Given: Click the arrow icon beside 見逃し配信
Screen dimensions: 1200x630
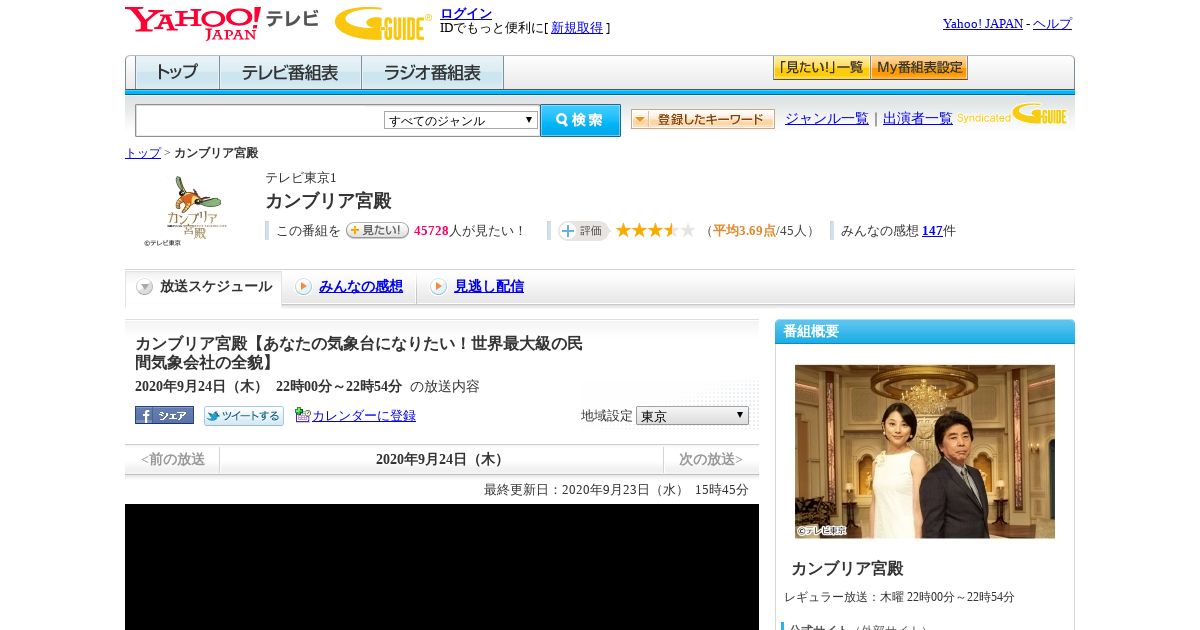Looking at the screenshot, I should coord(438,287).
